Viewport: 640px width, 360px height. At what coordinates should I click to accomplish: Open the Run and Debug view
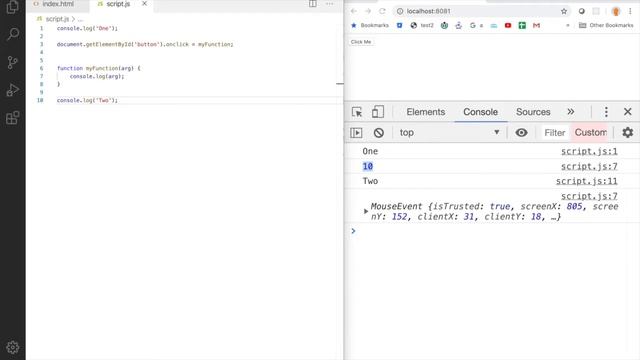13,90
